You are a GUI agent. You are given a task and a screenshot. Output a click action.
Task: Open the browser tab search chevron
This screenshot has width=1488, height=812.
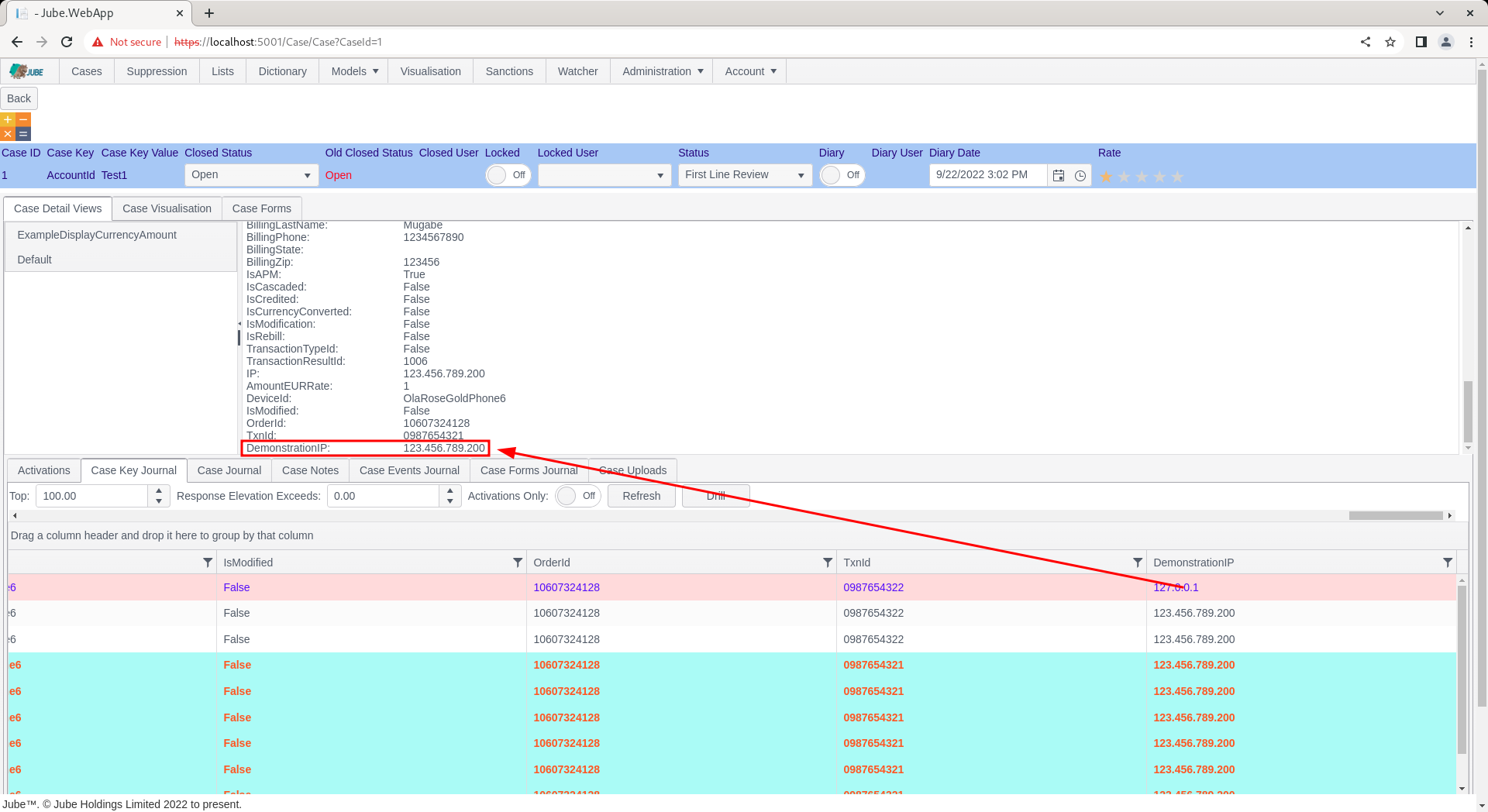pyautogui.click(x=1440, y=13)
